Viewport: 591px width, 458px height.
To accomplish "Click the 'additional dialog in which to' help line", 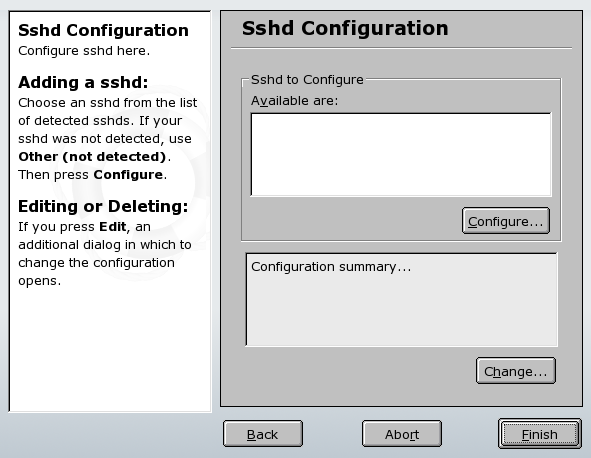I will coord(105,245).
